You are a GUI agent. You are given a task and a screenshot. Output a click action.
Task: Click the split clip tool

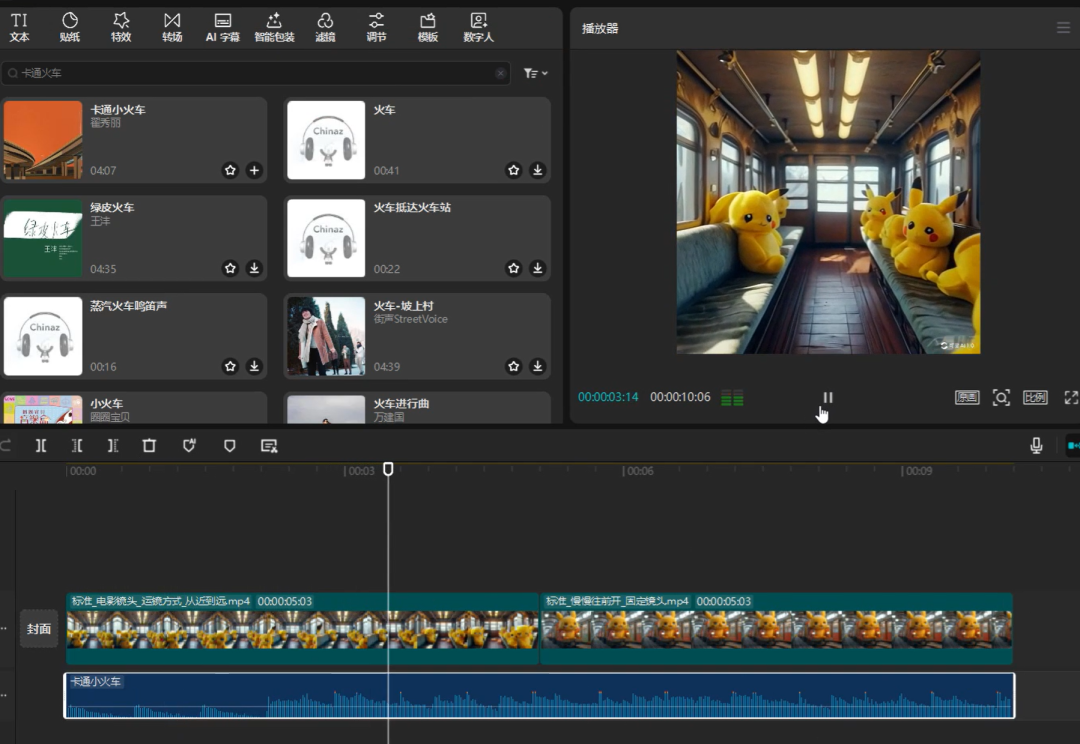pos(41,446)
